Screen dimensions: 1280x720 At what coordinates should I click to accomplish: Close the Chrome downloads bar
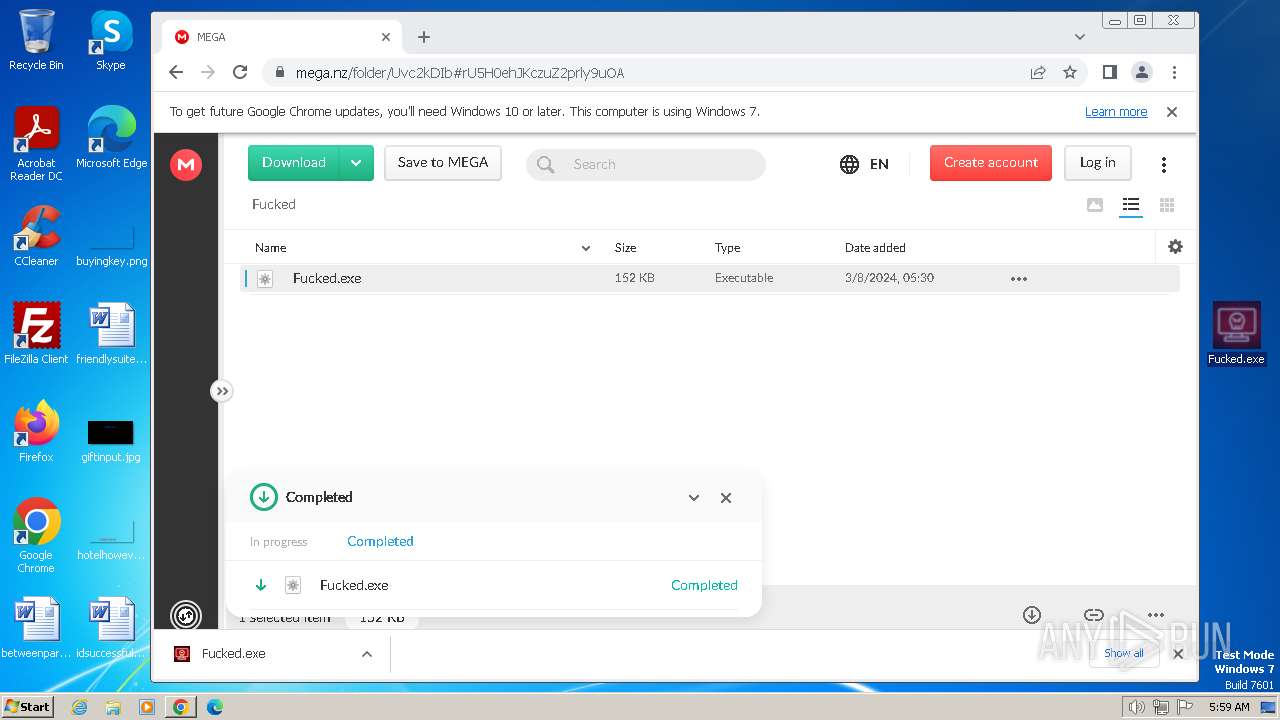(x=1178, y=654)
